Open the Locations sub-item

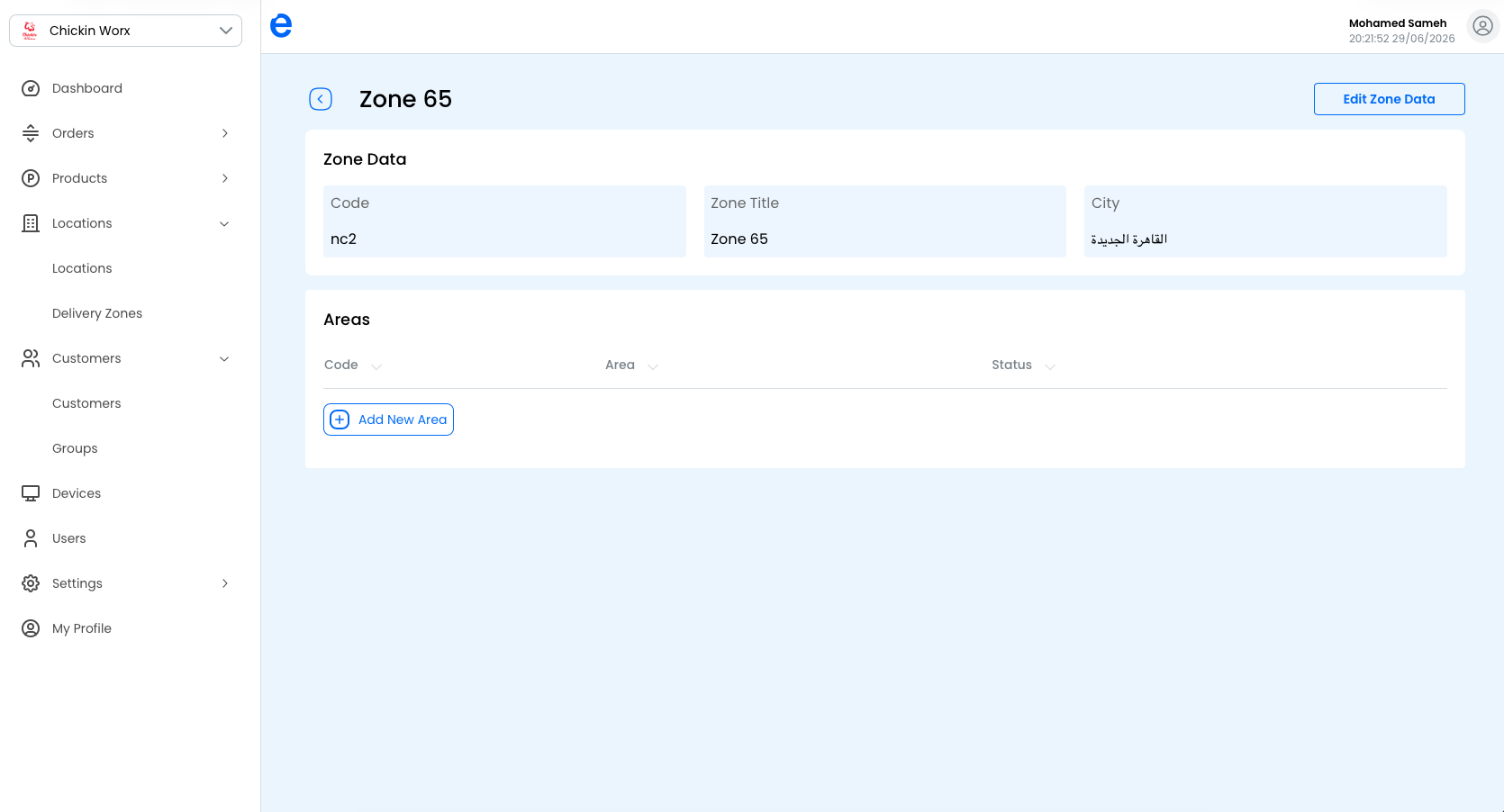tap(82, 268)
